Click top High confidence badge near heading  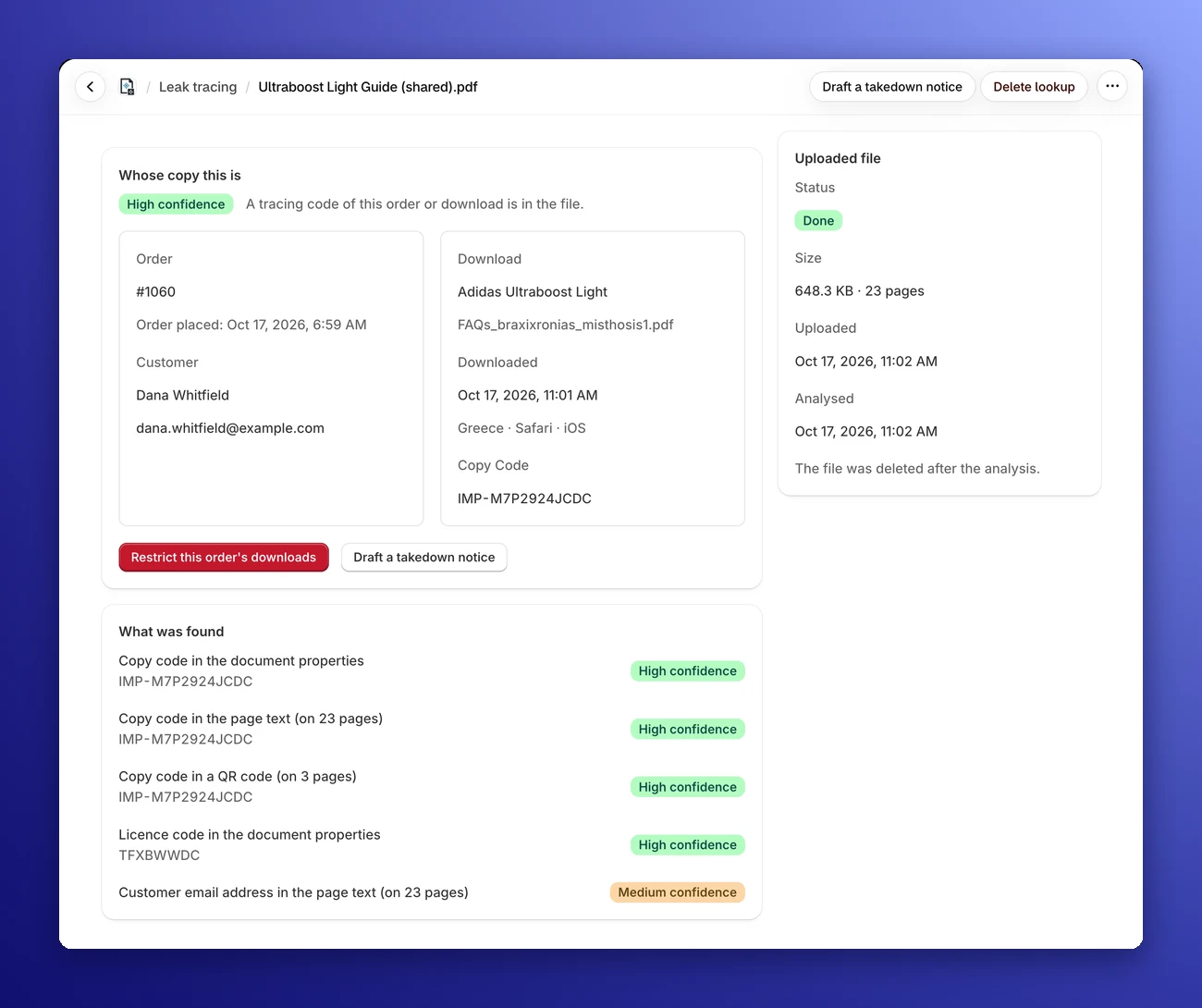176,204
